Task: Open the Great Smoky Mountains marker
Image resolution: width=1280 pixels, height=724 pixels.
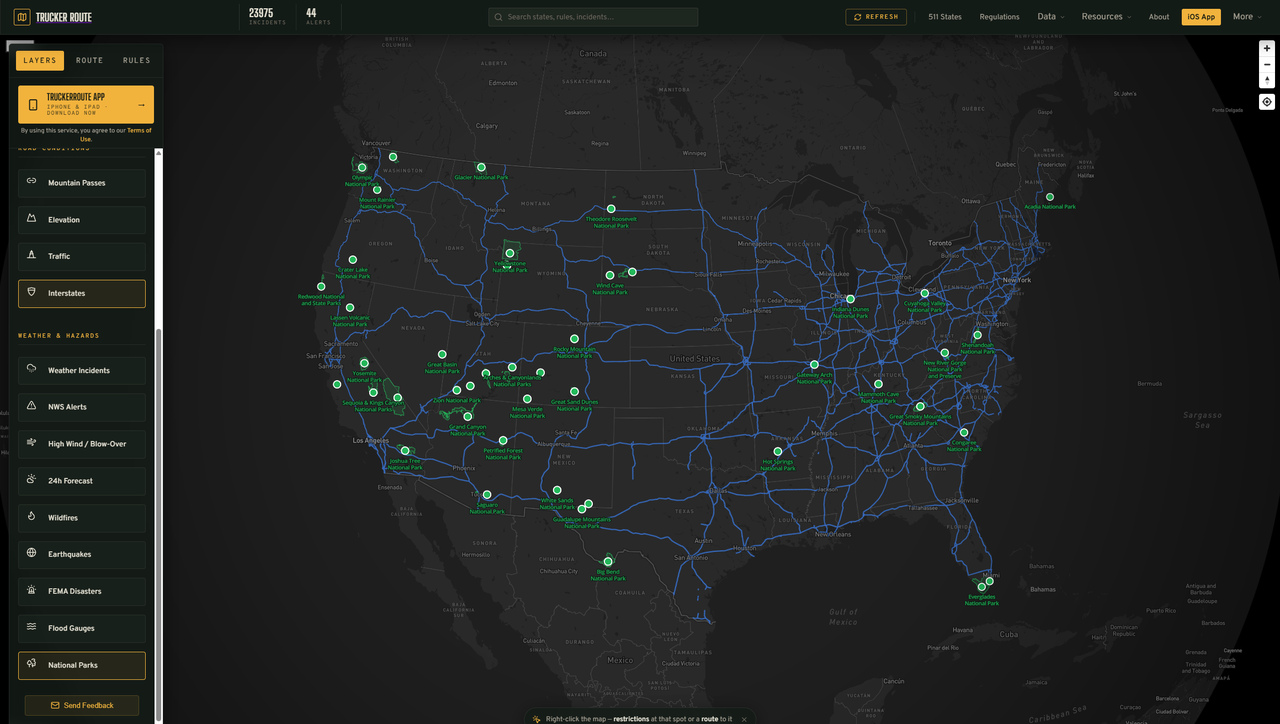Action: coord(920,407)
